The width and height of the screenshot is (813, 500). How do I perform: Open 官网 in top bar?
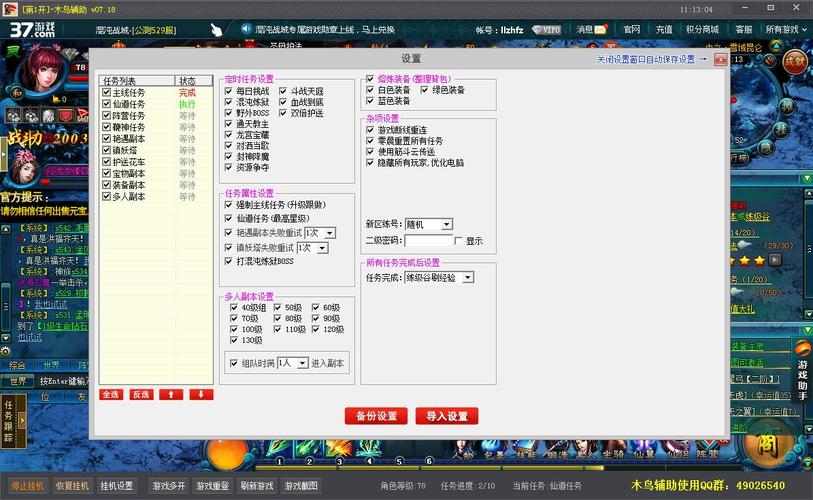(x=632, y=30)
